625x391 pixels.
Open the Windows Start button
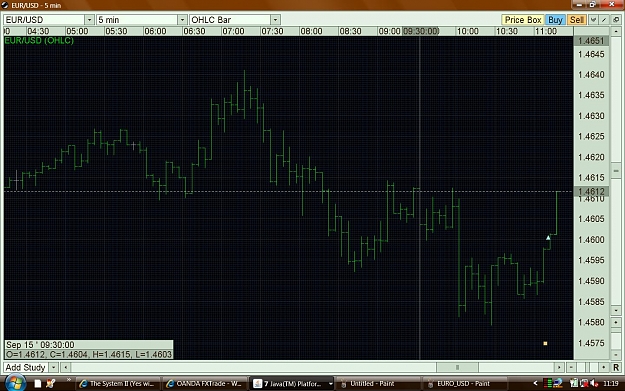[15, 383]
